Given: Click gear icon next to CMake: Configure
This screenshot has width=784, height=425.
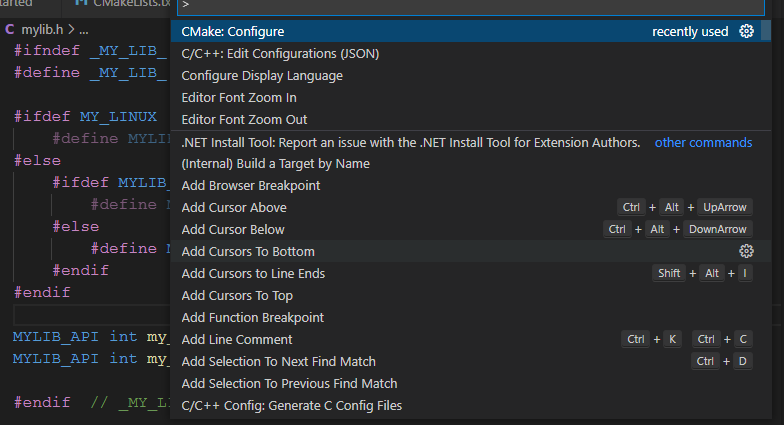Looking at the screenshot, I should point(746,31).
